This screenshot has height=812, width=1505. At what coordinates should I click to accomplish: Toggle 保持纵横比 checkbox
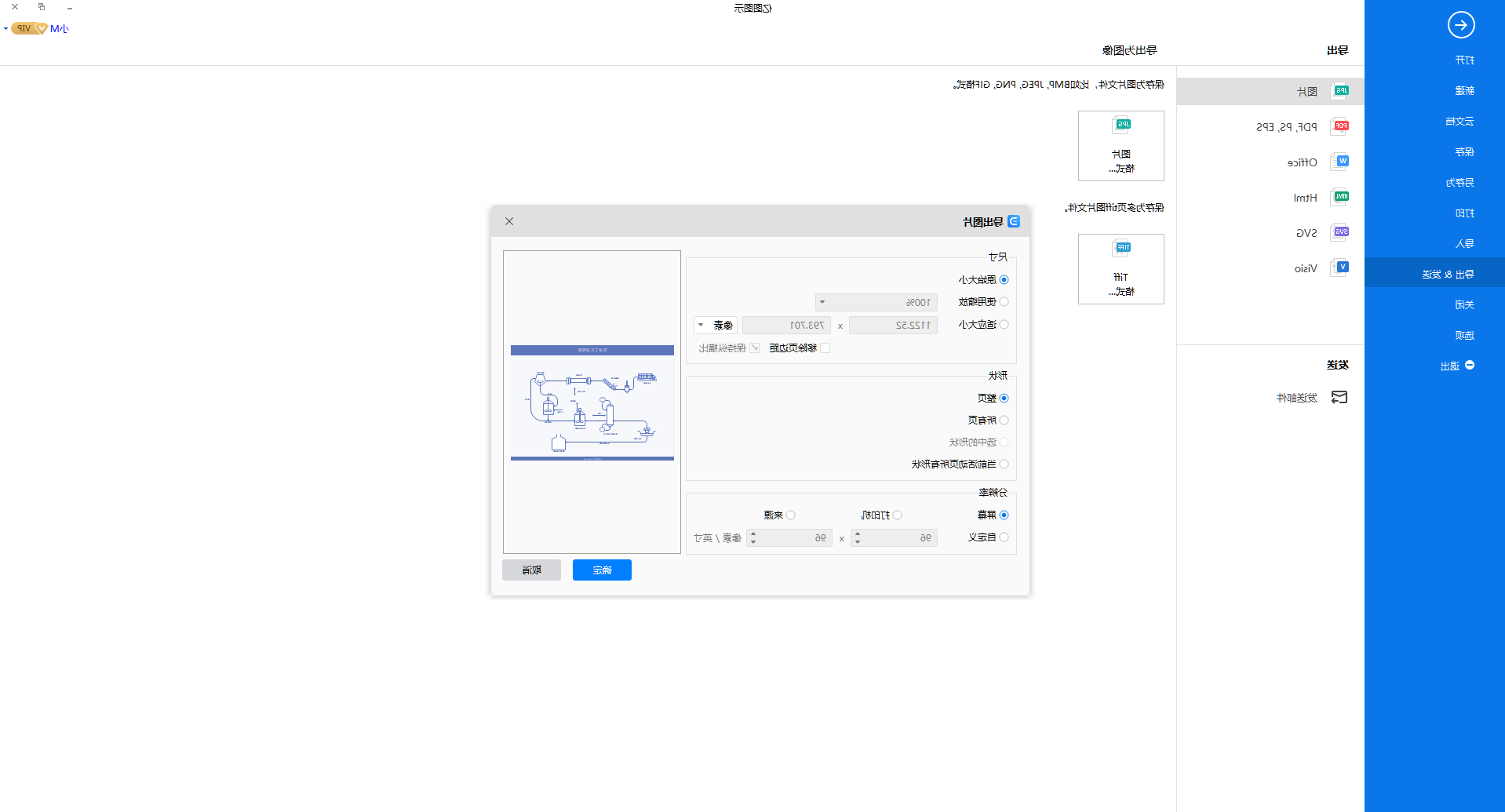pos(755,348)
